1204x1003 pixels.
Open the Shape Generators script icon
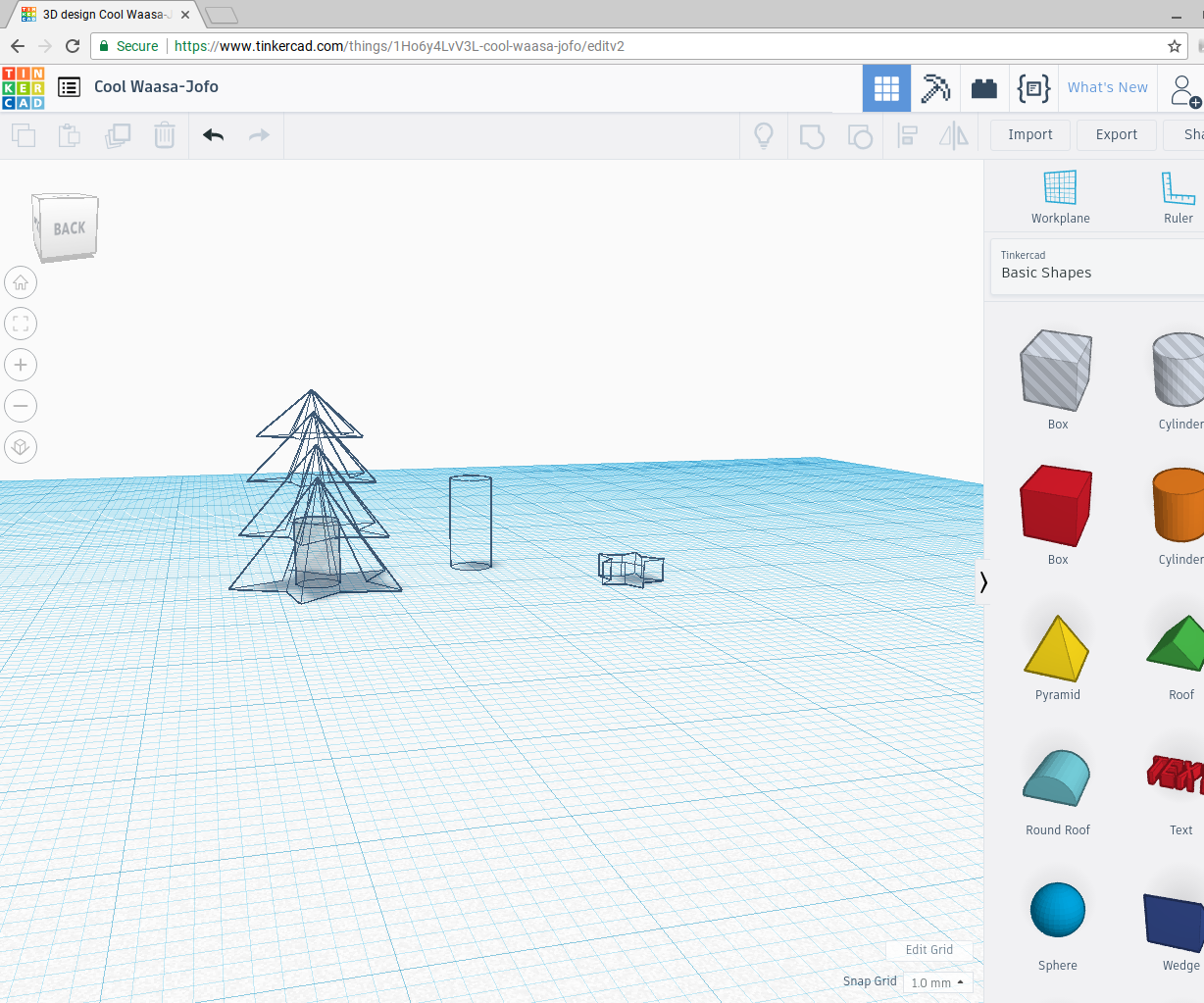coord(1033,89)
